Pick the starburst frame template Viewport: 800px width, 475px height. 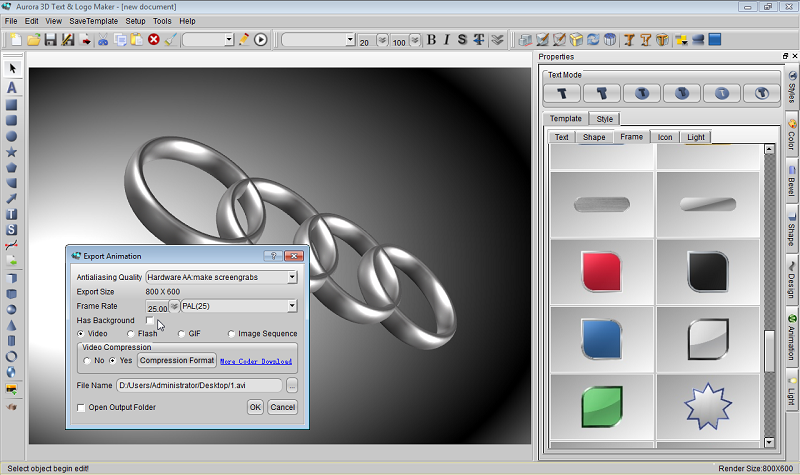coord(708,407)
